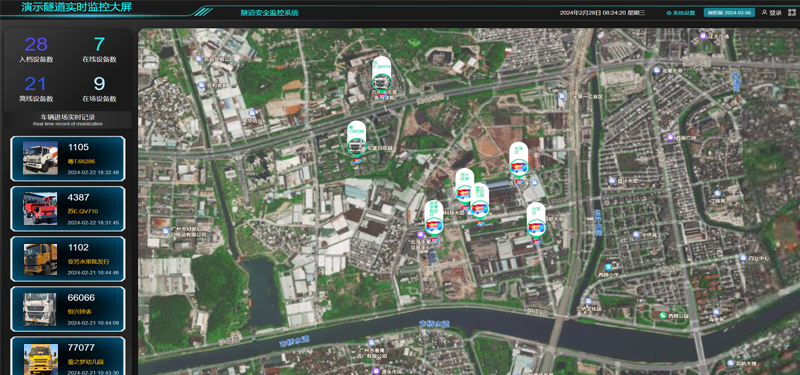This screenshot has width=800, height=375.
Task: Click the 亚芳水果批发行 map marker
Action: click(434, 219)
